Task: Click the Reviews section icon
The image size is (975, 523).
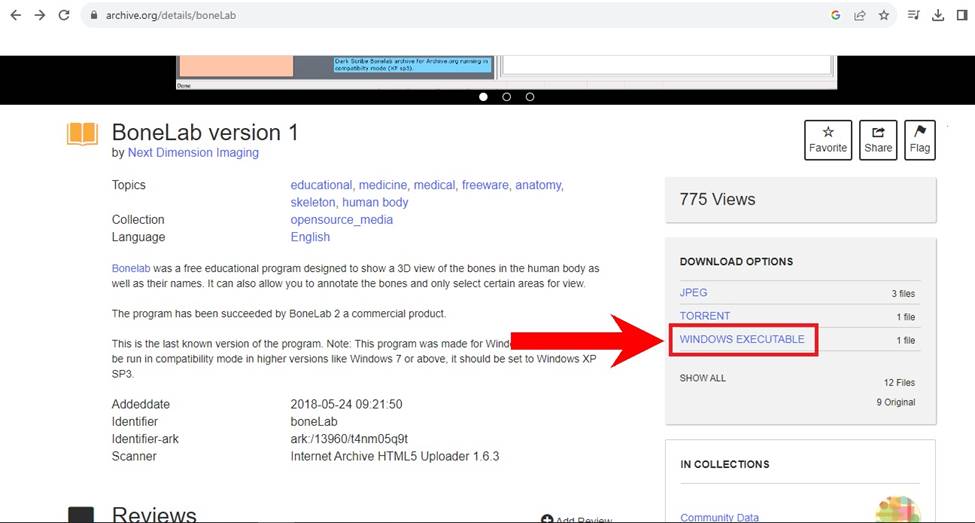Action: [x=81, y=515]
